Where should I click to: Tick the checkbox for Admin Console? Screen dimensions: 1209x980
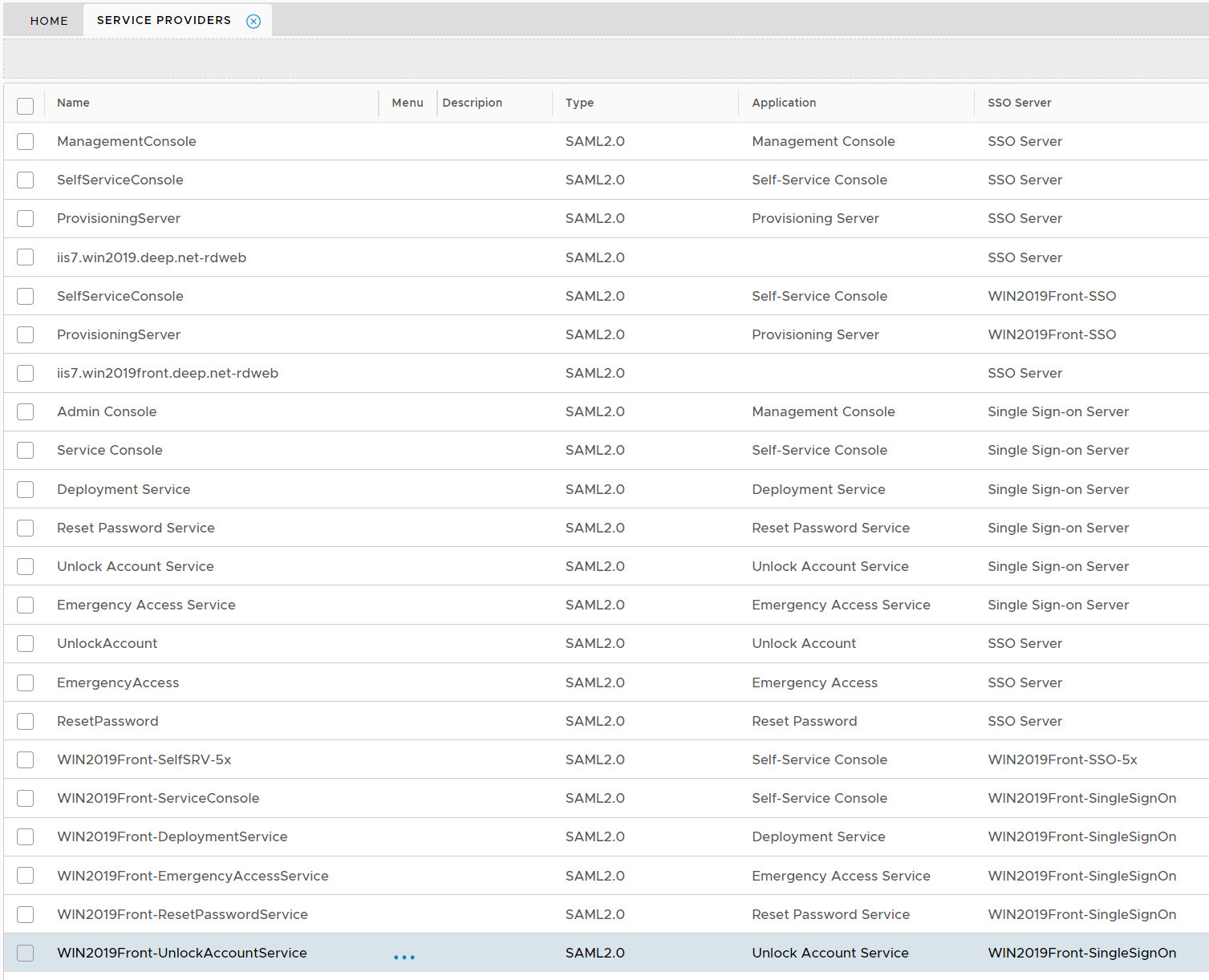click(26, 412)
